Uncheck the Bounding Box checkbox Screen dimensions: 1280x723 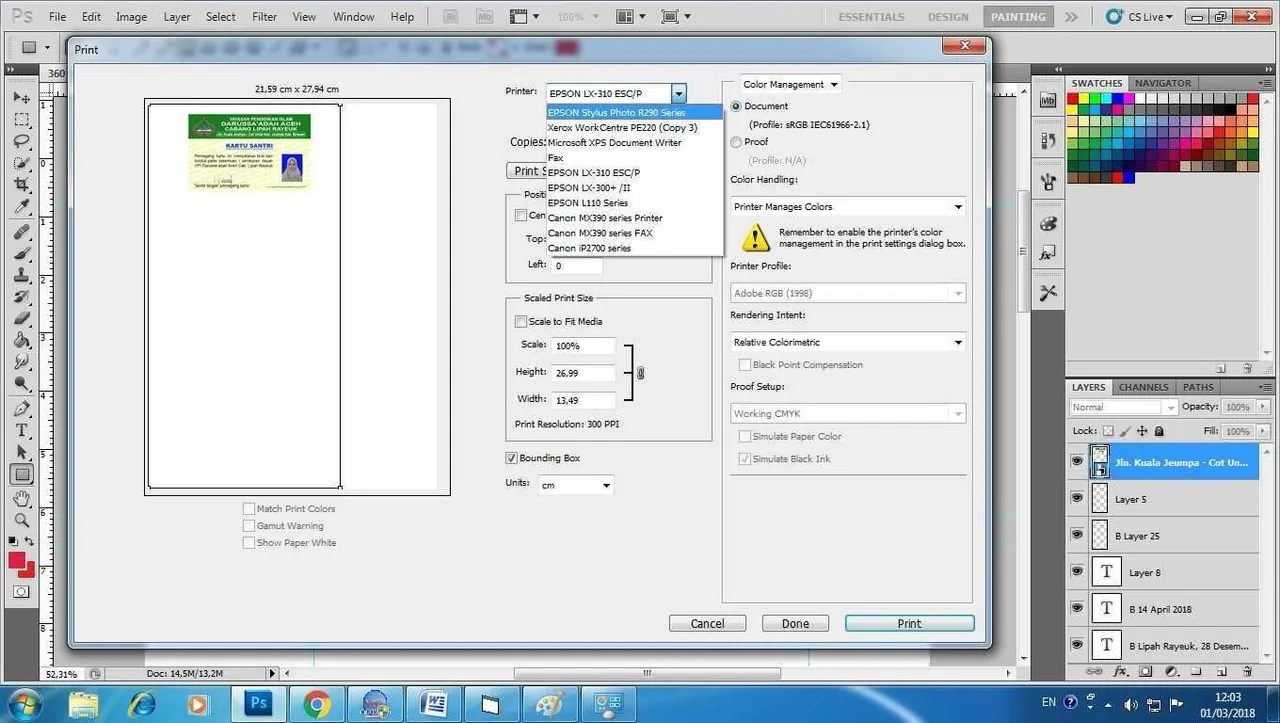[x=512, y=458]
